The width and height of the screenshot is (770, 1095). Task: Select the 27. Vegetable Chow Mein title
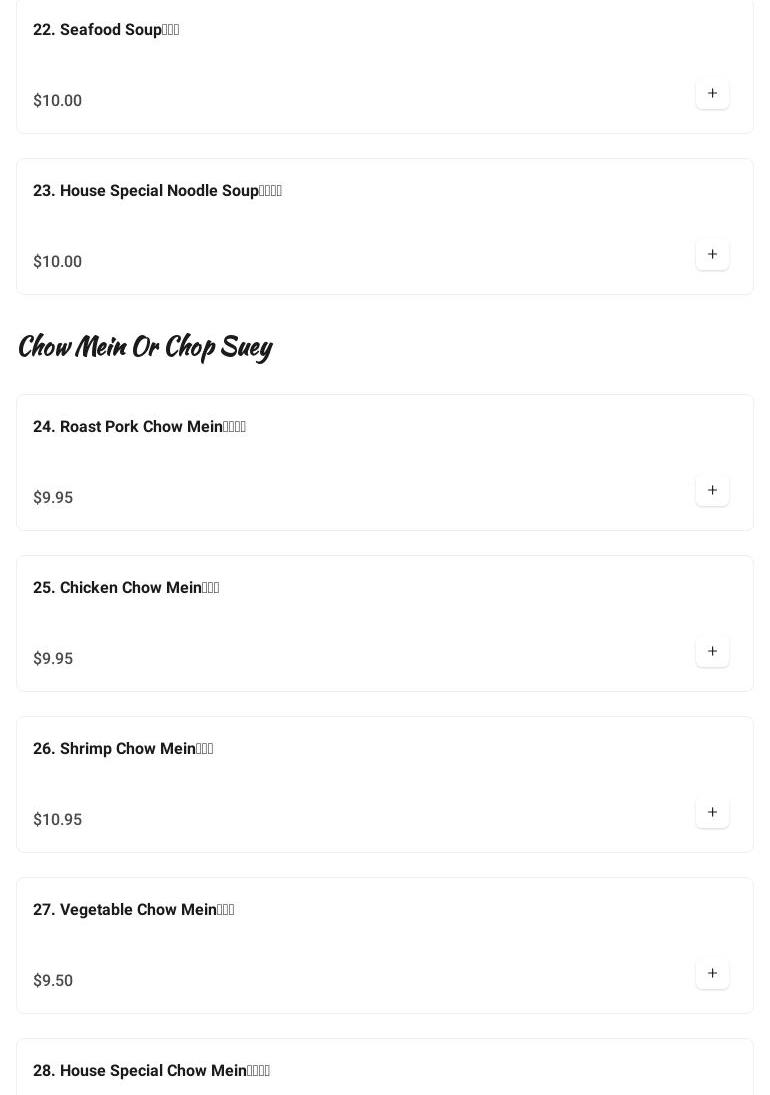pyautogui.click(x=133, y=910)
